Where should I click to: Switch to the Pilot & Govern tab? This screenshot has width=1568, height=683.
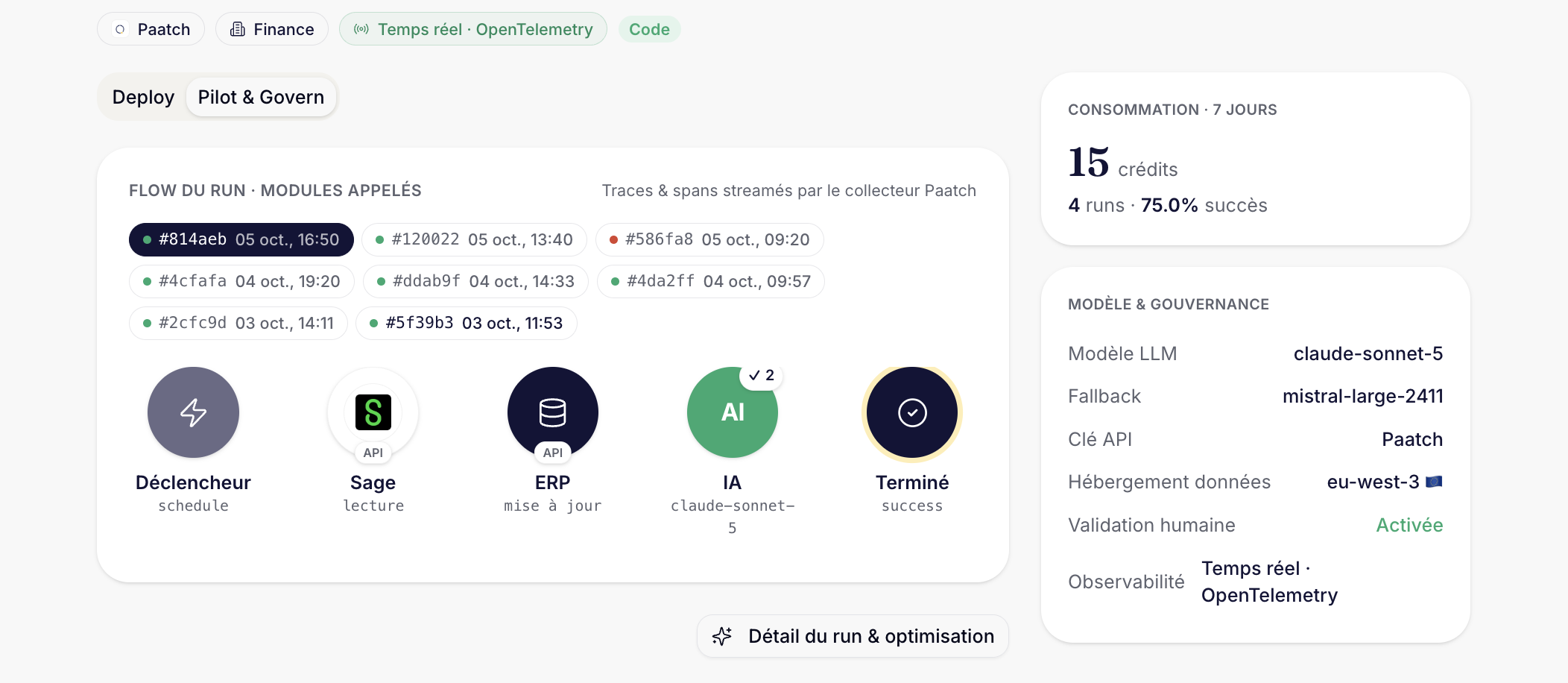click(261, 97)
